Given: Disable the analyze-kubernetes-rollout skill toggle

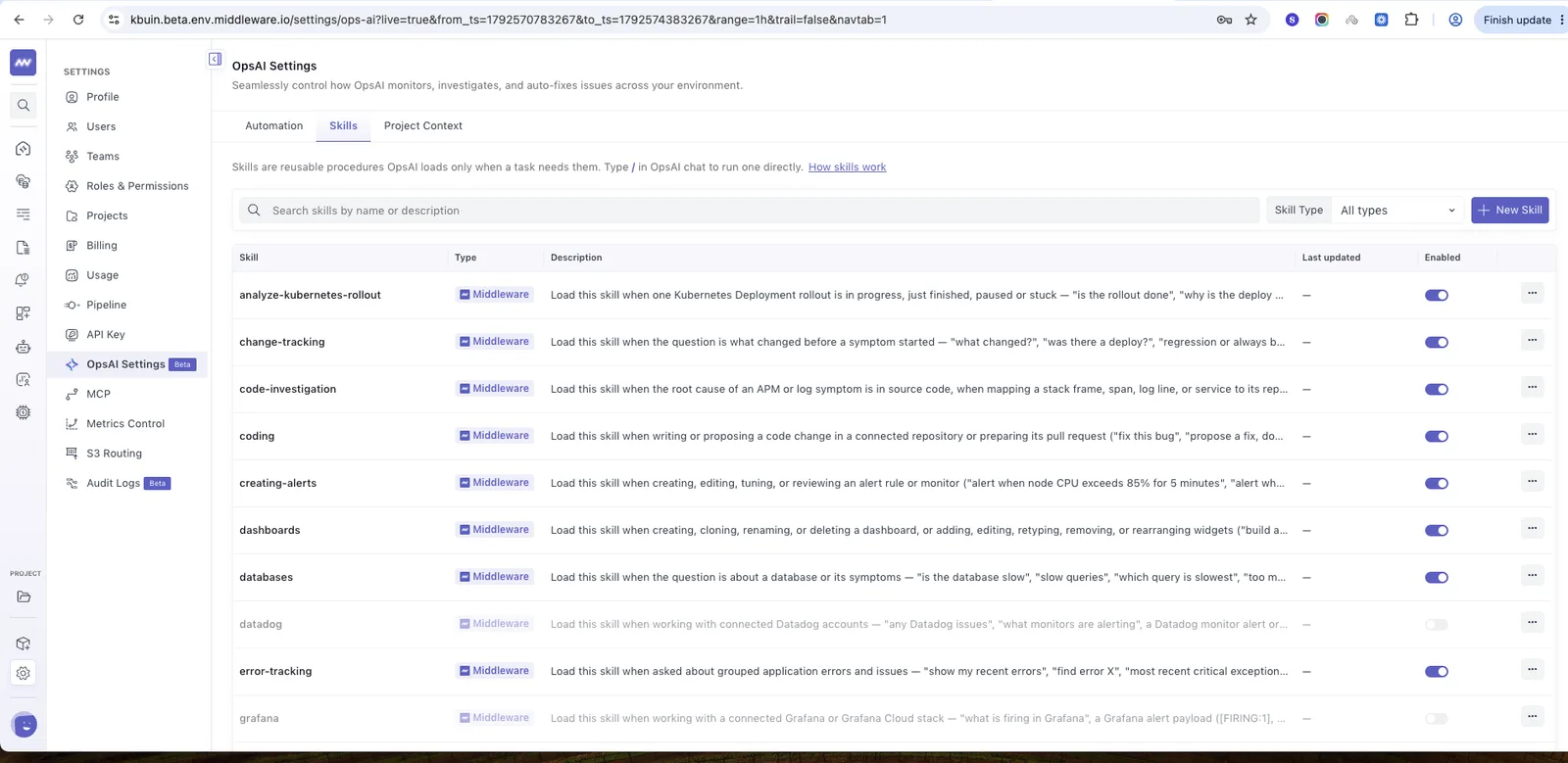Looking at the screenshot, I should click(1437, 295).
